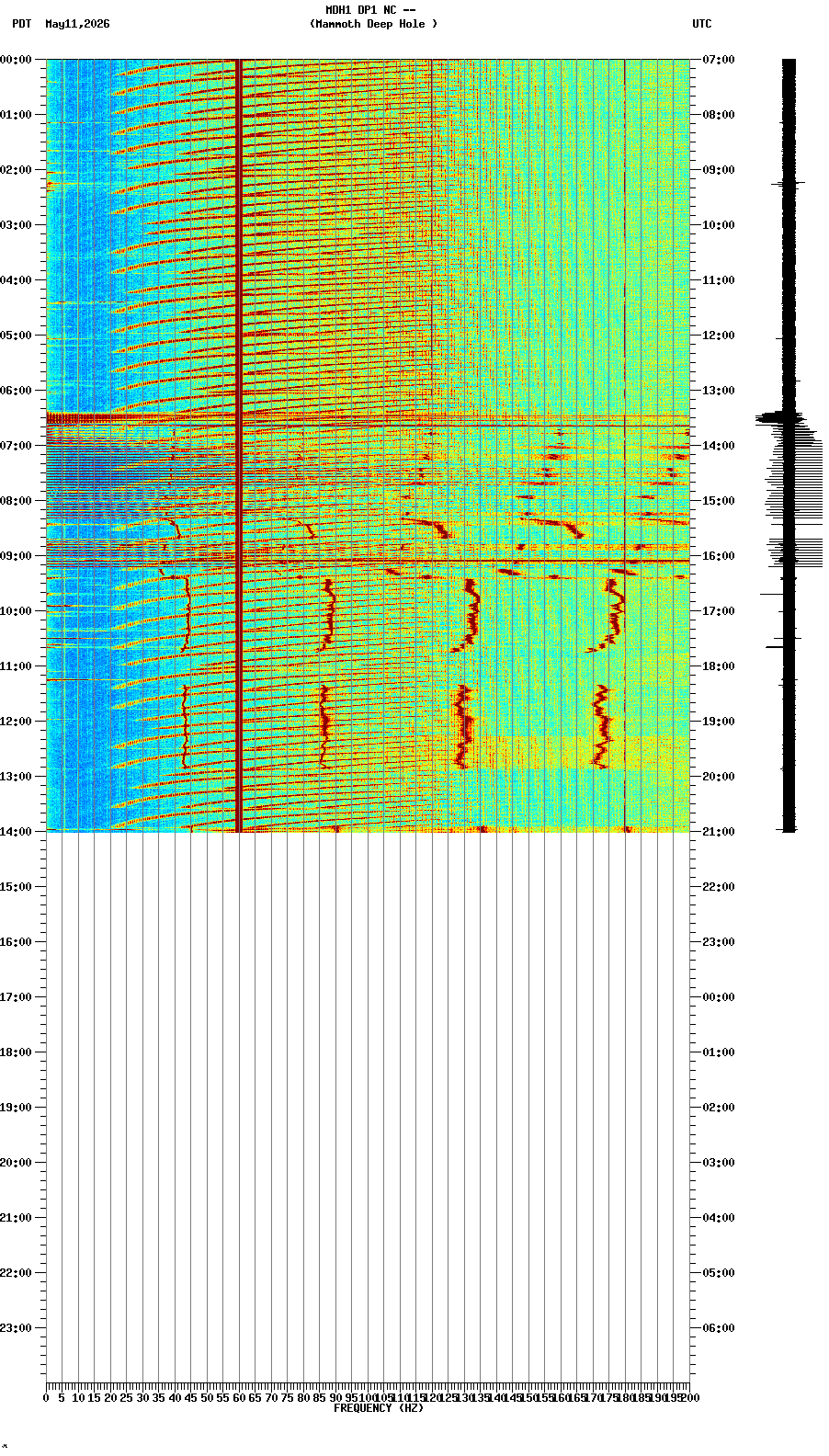
Task: Pick the 40 tick label on the frequency axis
Action: coord(175,1398)
